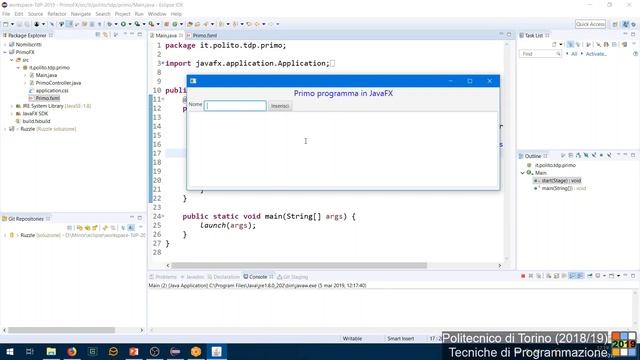The height and width of the screenshot is (360, 640).
Task: Open the Git Staging tab
Action: pyautogui.click(x=293, y=277)
